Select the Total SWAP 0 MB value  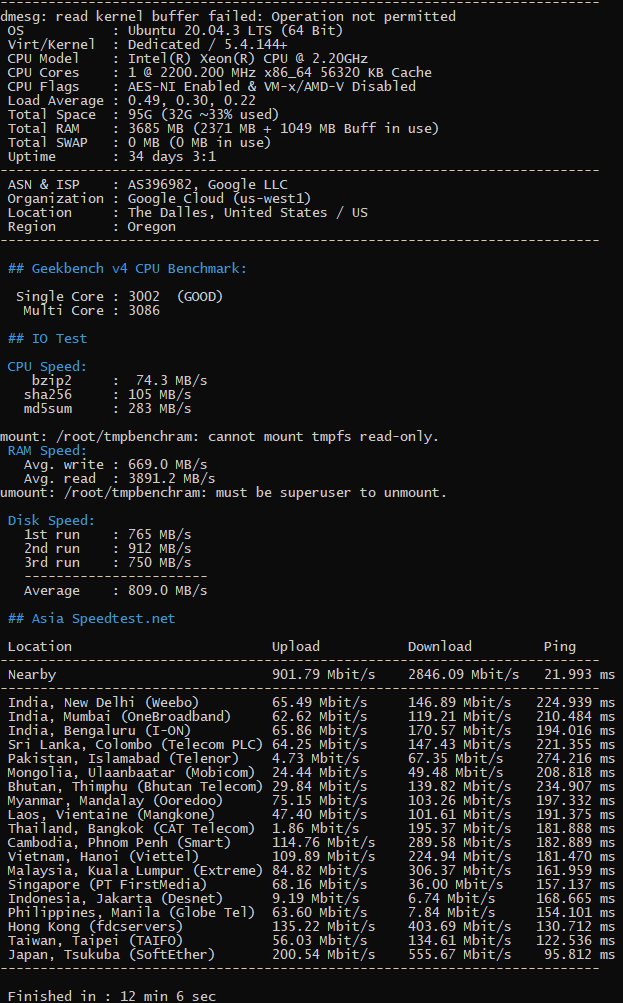pos(200,143)
